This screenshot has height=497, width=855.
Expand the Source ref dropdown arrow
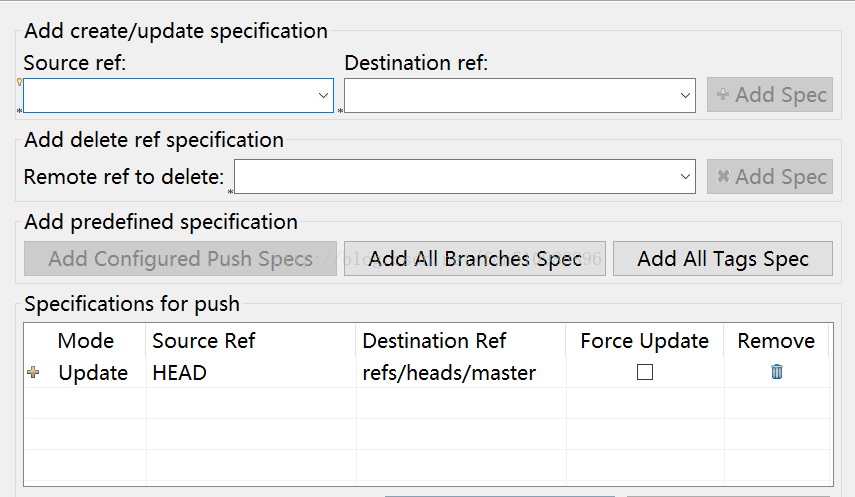(323, 95)
